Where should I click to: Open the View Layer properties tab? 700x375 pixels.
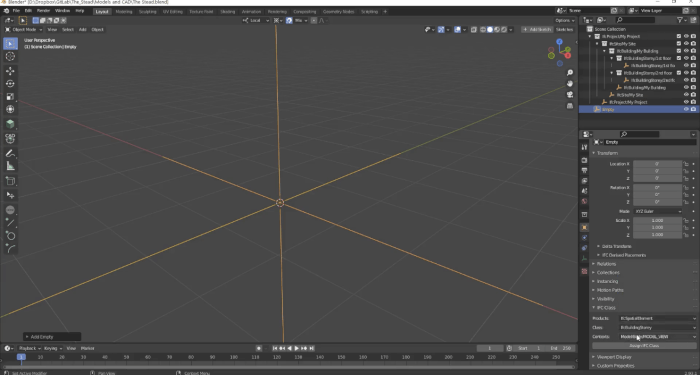pyautogui.click(x=584, y=181)
